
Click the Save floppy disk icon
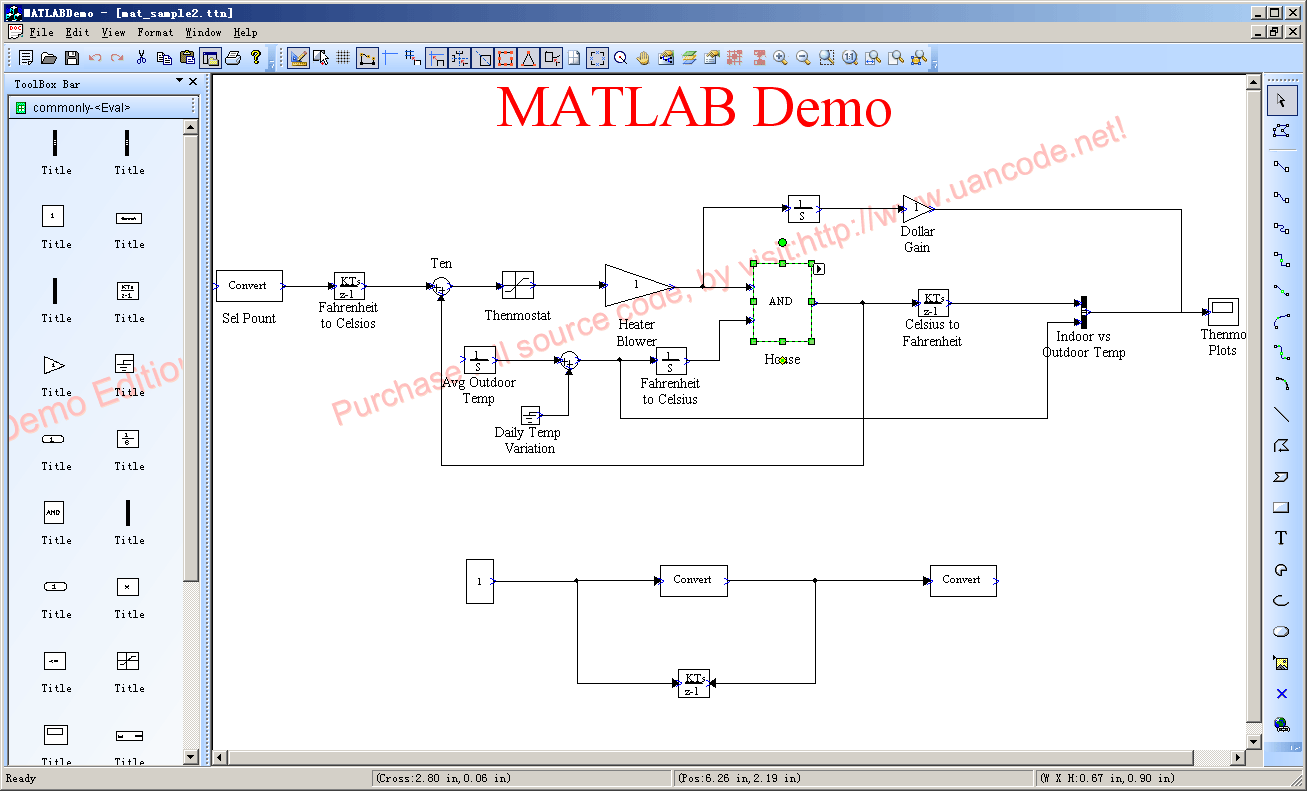point(72,58)
